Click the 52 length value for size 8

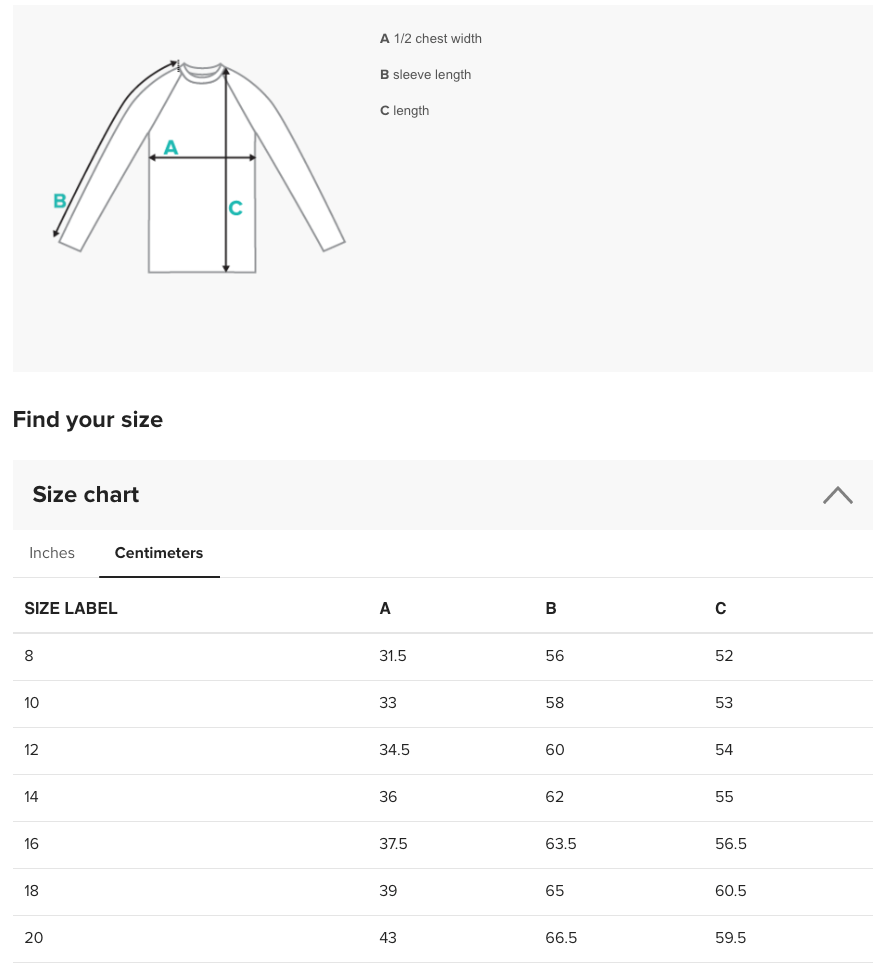pyautogui.click(x=724, y=656)
